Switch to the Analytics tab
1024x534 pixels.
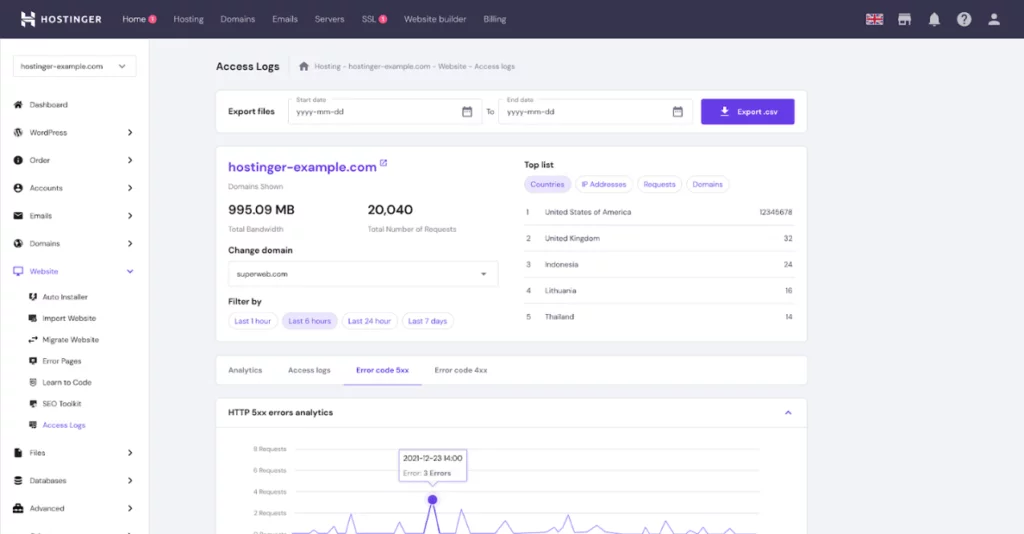click(x=245, y=370)
